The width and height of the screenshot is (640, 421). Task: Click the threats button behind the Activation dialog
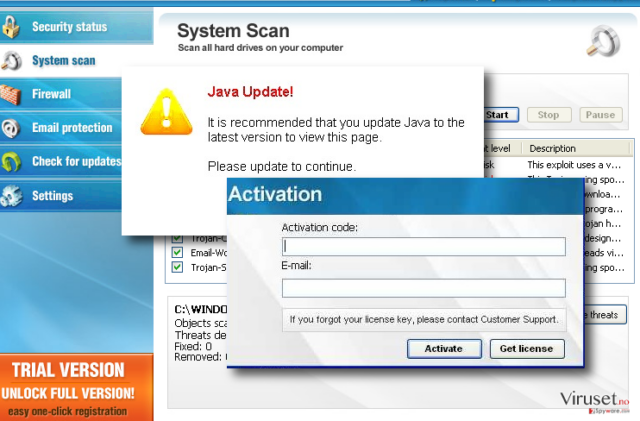tap(606, 315)
